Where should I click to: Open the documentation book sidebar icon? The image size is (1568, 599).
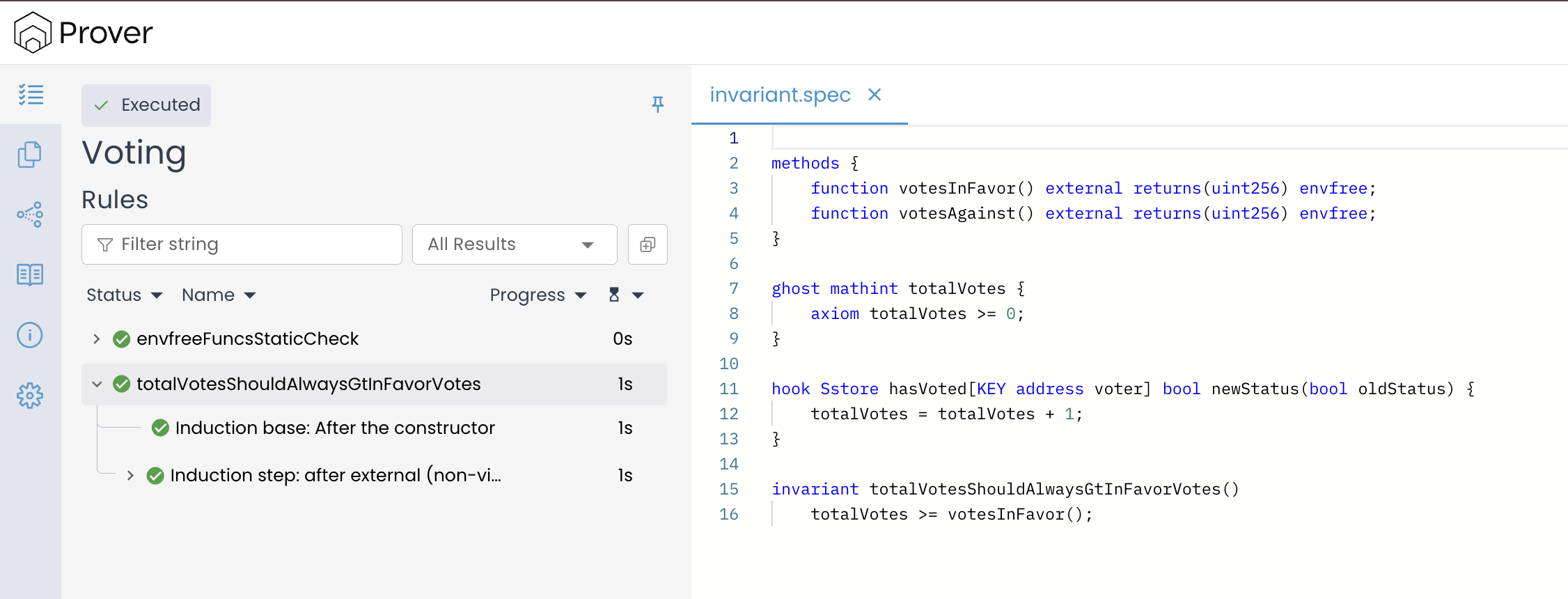click(30, 275)
